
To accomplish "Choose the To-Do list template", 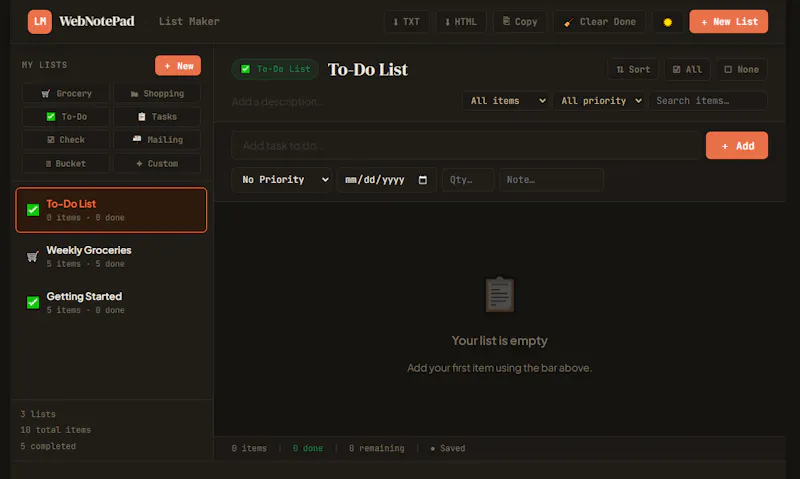I will [x=66, y=116].
